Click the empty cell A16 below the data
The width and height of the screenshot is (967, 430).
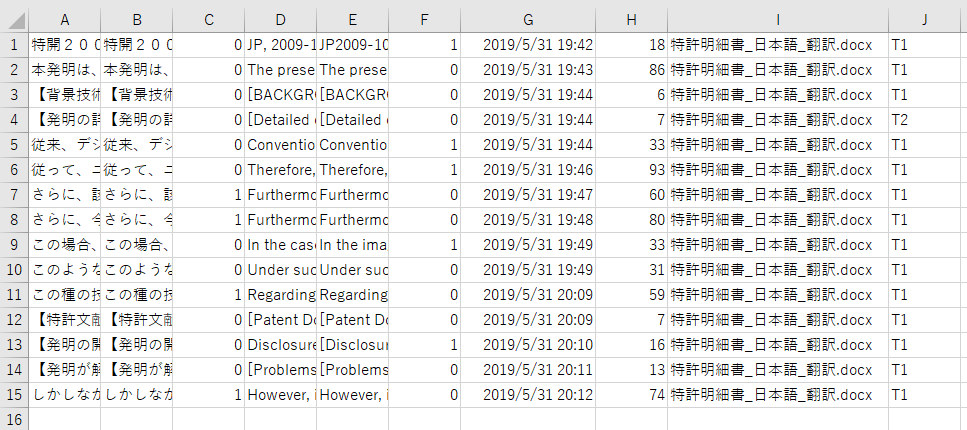65,419
